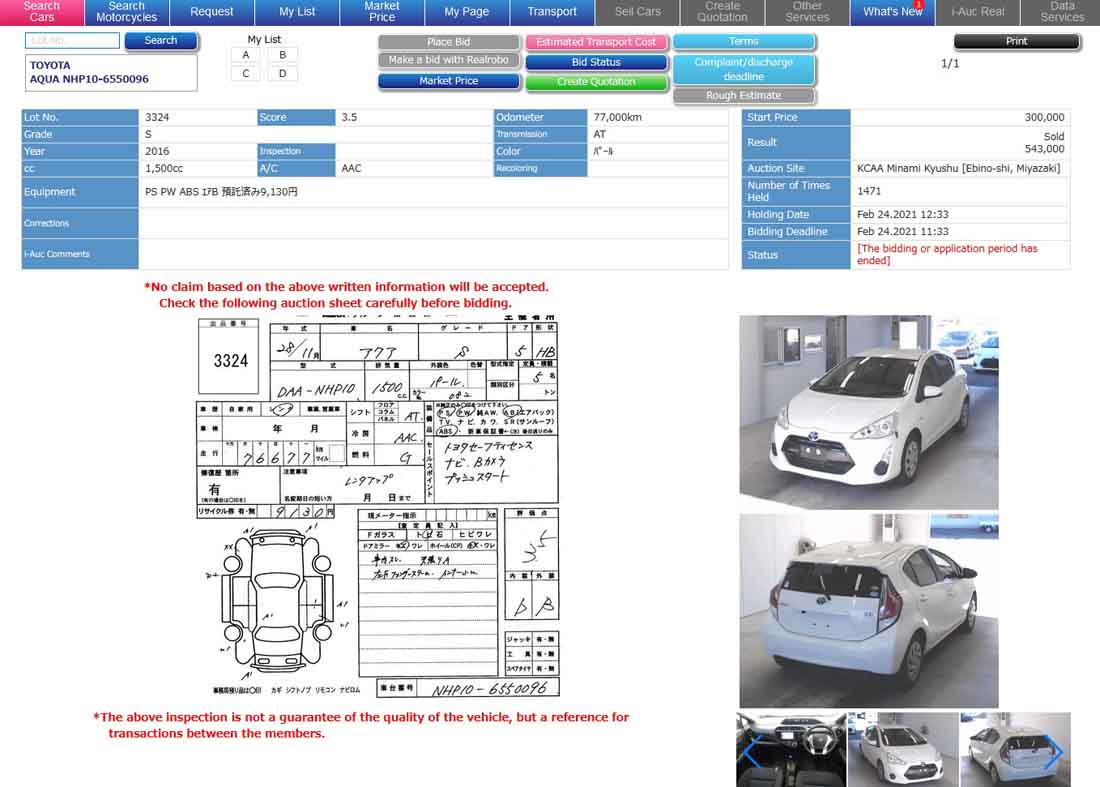Select odometer value 77,000km
Screen dimensions: 1100x787
coord(617,117)
